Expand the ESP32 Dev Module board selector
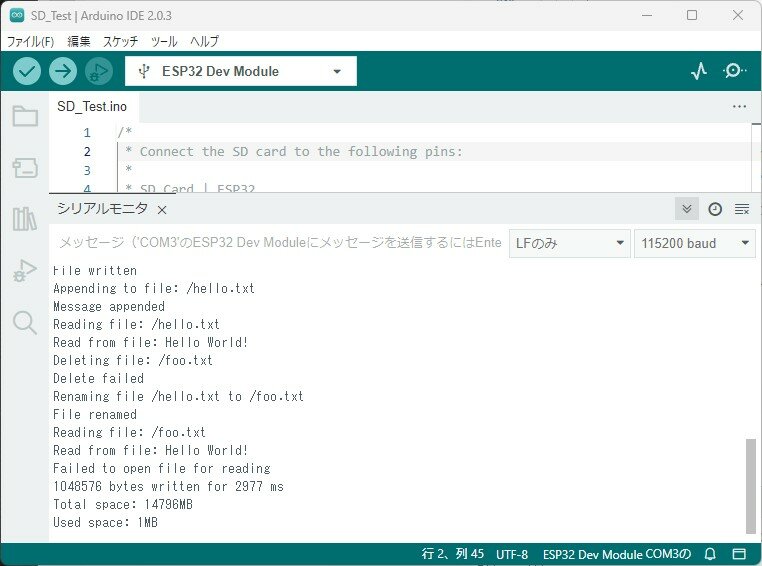 click(x=240, y=71)
